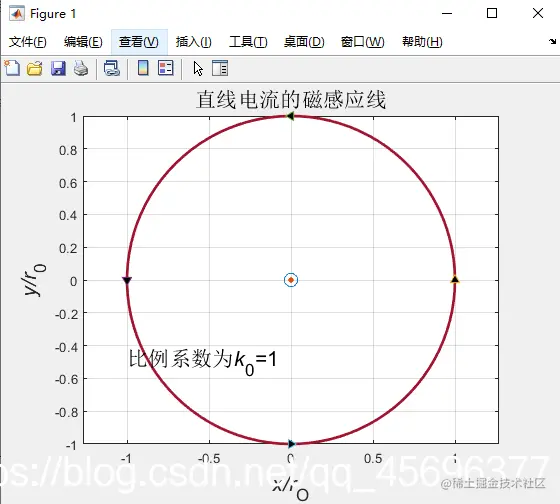Click the dock figure arrow at menu bar right

pyautogui.click(x=552, y=41)
